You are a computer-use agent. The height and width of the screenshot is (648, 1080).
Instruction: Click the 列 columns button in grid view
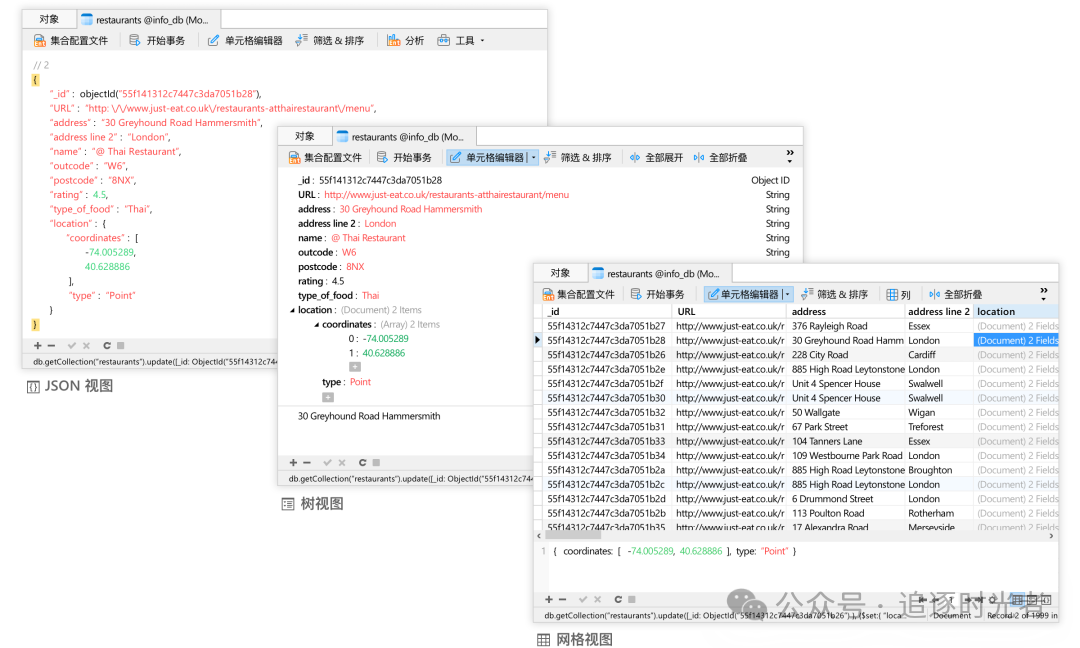899,295
